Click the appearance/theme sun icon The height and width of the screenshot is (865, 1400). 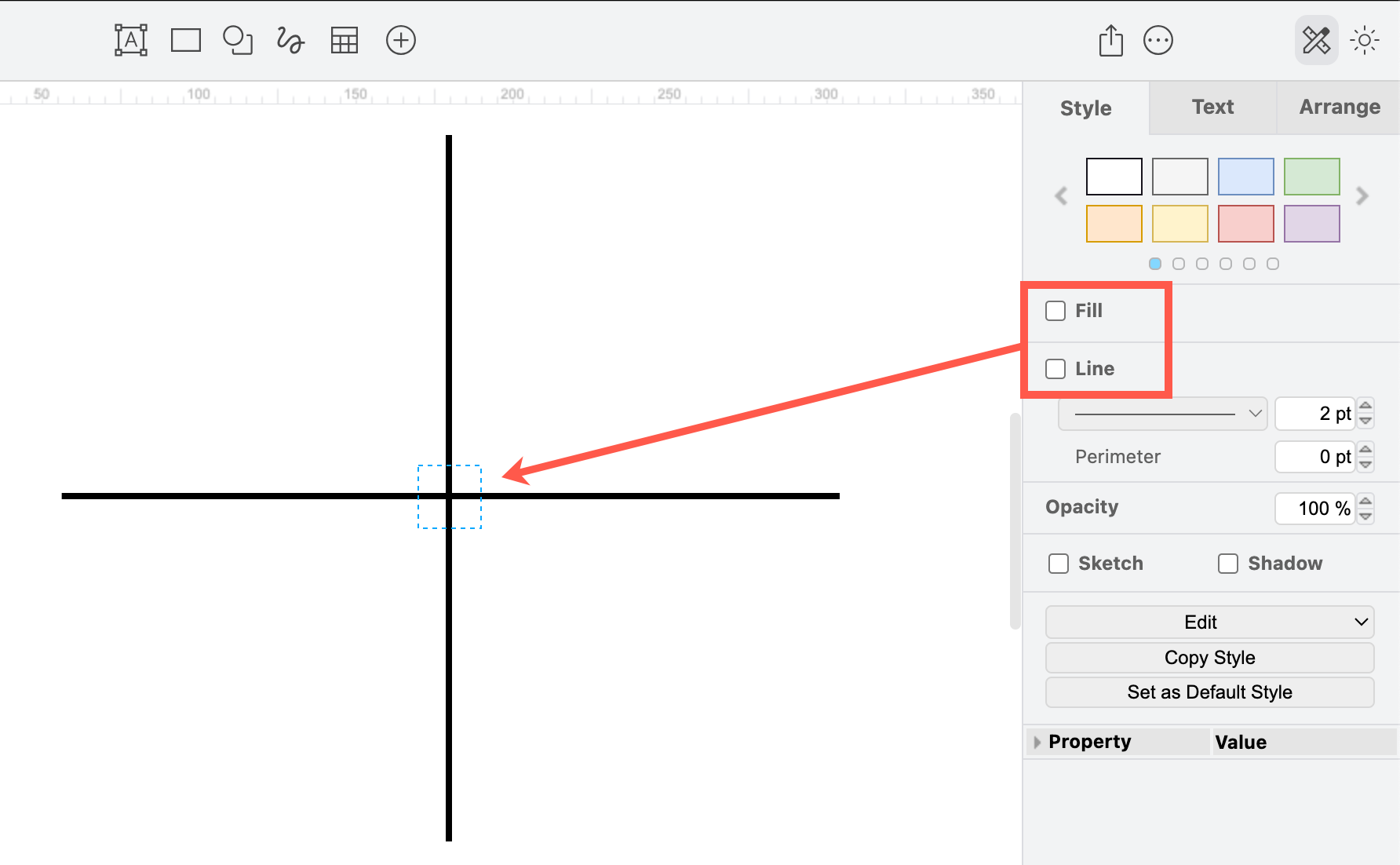1365,39
